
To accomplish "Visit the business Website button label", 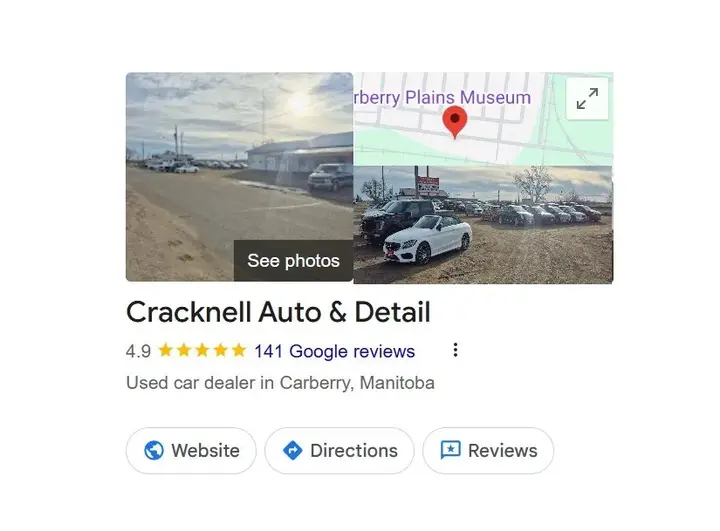I will point(205,451).
